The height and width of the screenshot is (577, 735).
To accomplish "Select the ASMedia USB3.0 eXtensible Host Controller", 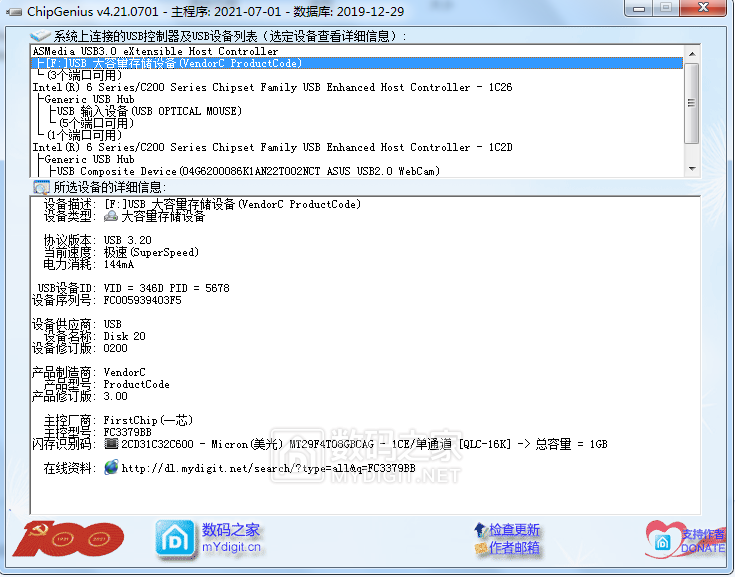I will point(155,51).
